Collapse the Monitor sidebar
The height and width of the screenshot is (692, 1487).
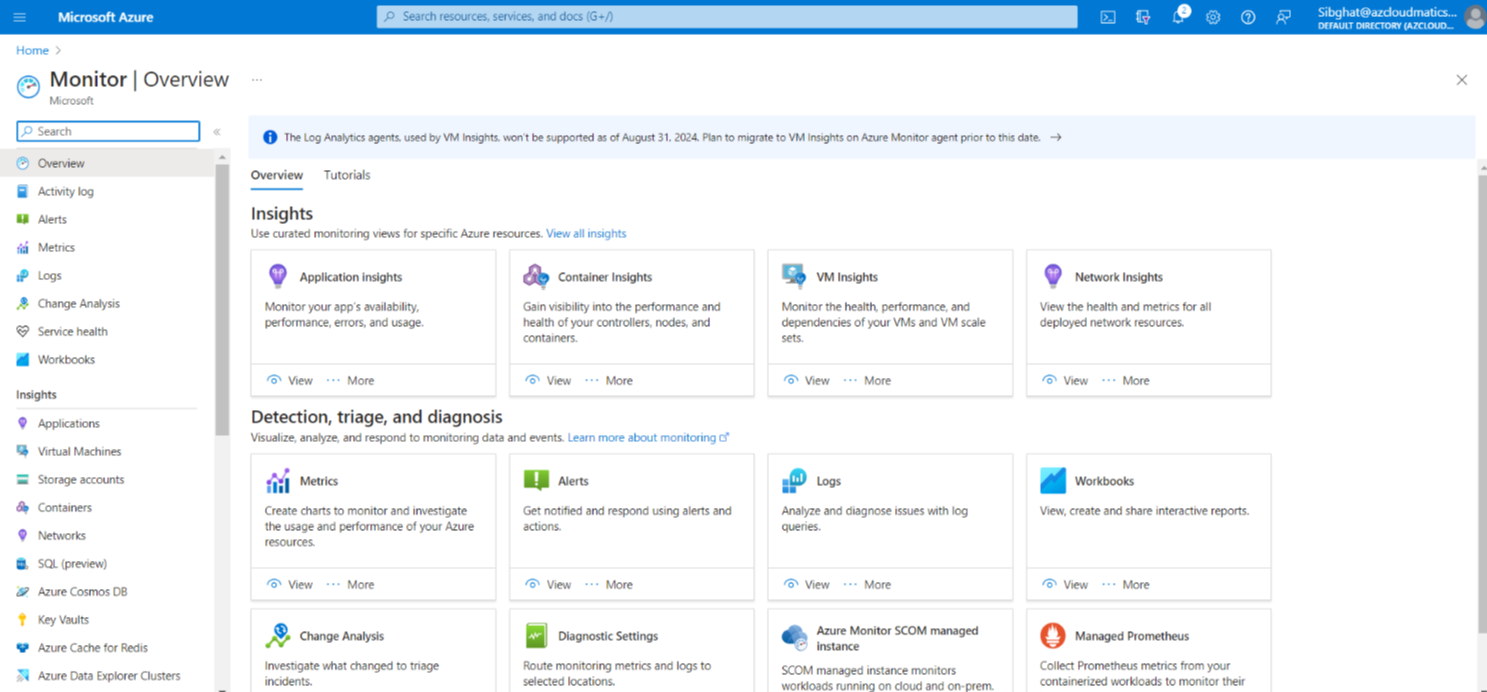coord(216,130)
